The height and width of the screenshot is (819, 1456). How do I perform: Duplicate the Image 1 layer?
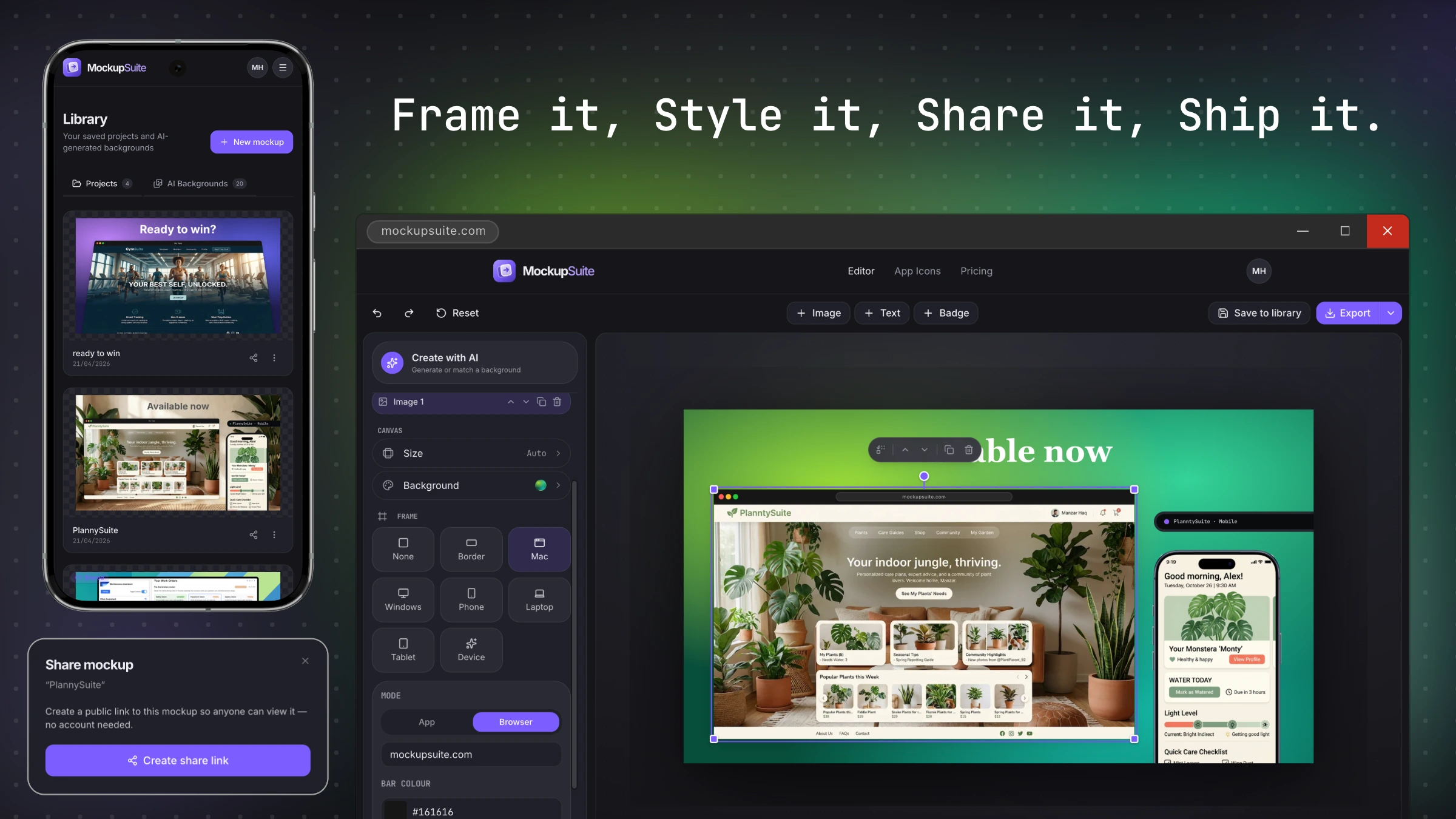pos(542,402)
